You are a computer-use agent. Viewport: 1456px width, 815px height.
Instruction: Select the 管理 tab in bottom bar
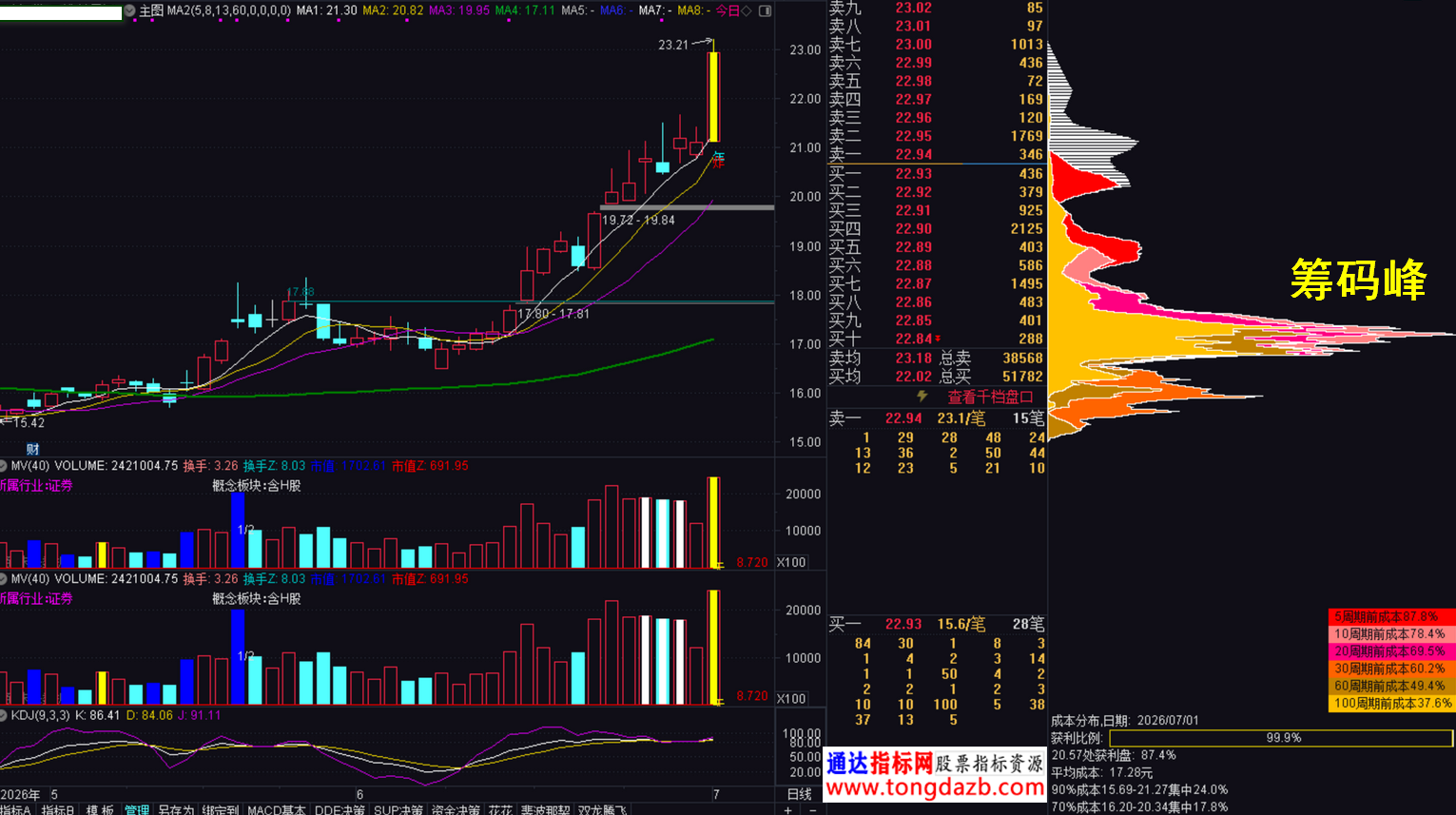[137, 809]
